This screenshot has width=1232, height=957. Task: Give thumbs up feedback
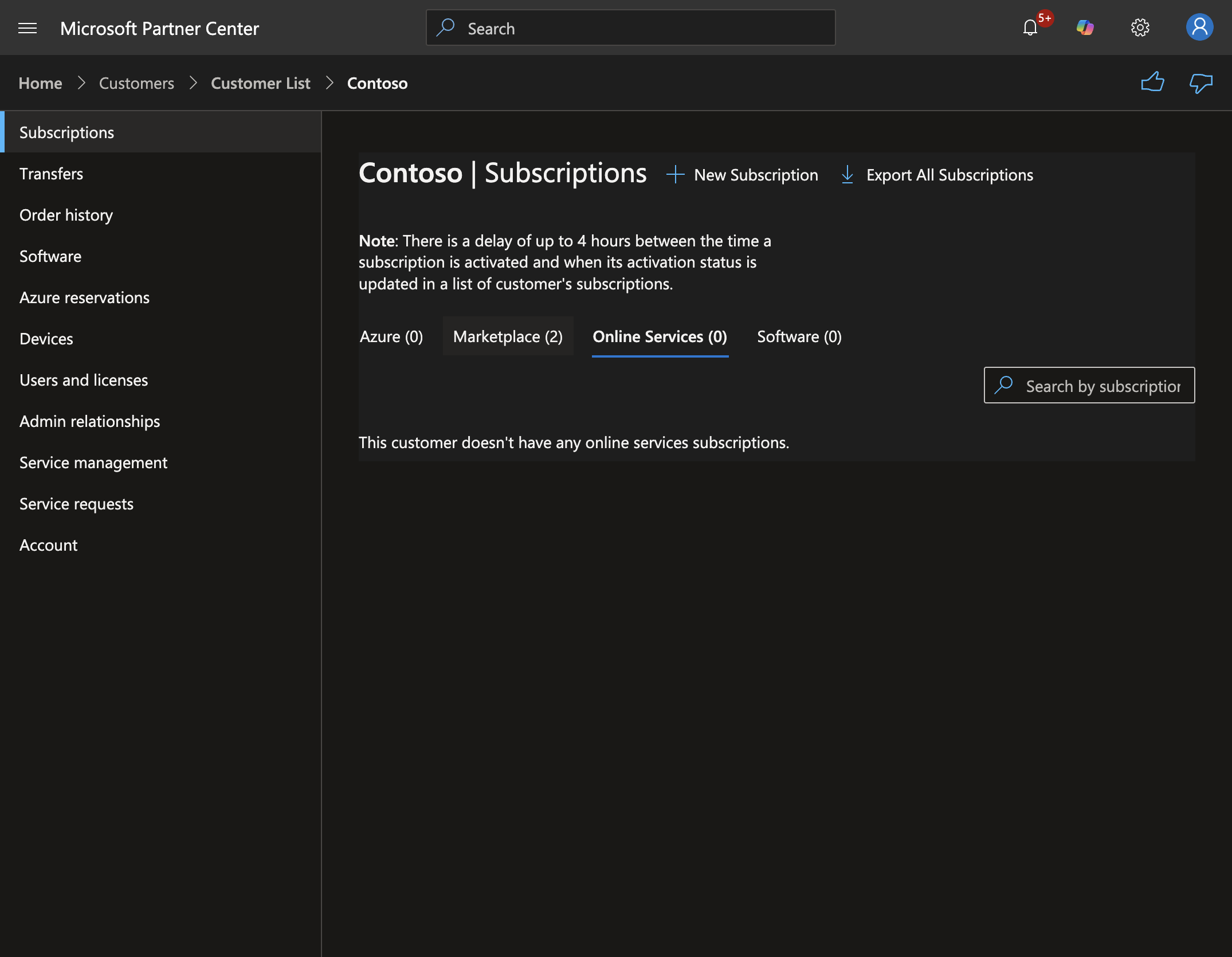tap(1152, 83)
